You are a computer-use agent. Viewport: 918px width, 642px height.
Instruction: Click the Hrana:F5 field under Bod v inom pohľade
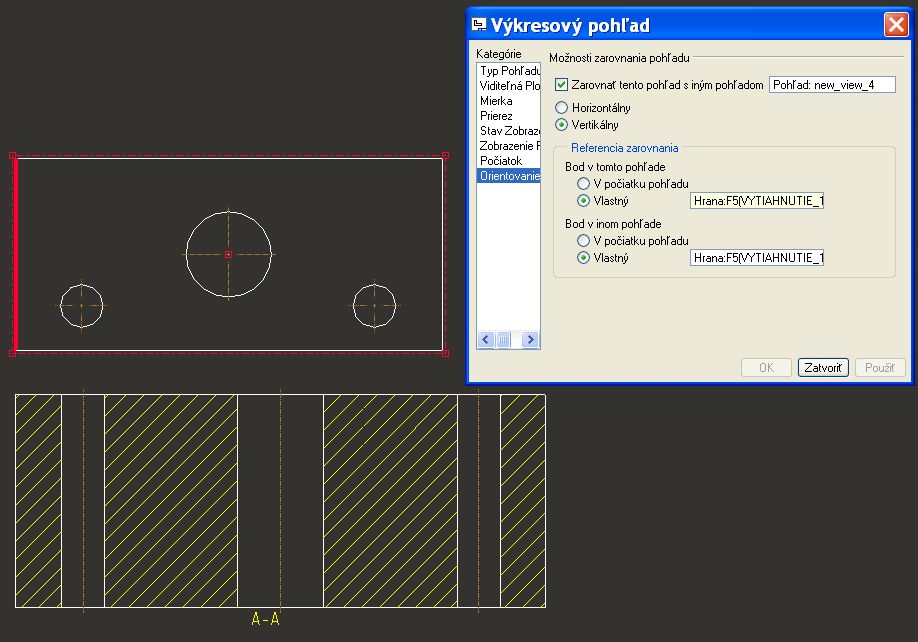757,258
